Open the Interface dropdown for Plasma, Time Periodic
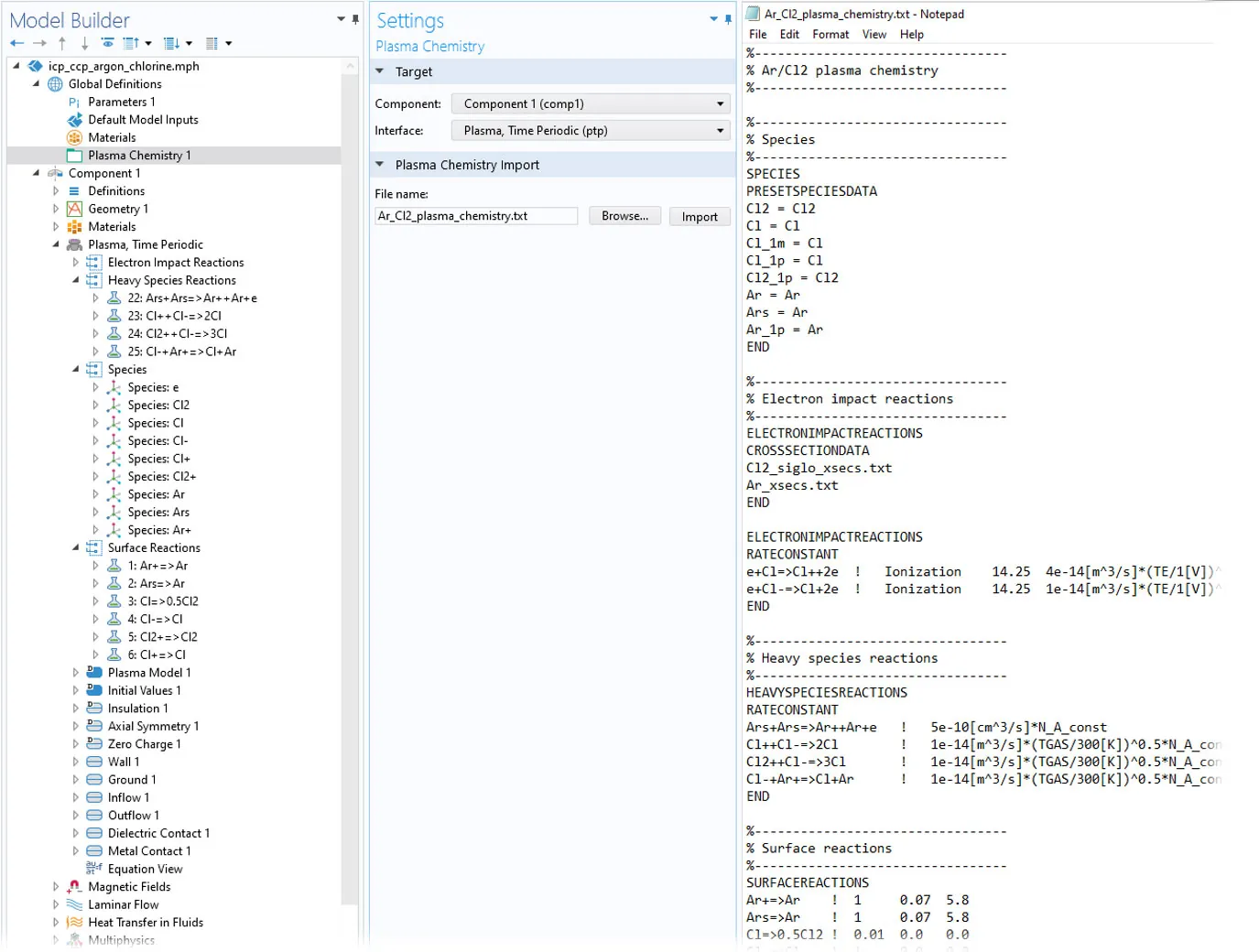 tap(591, 131)
